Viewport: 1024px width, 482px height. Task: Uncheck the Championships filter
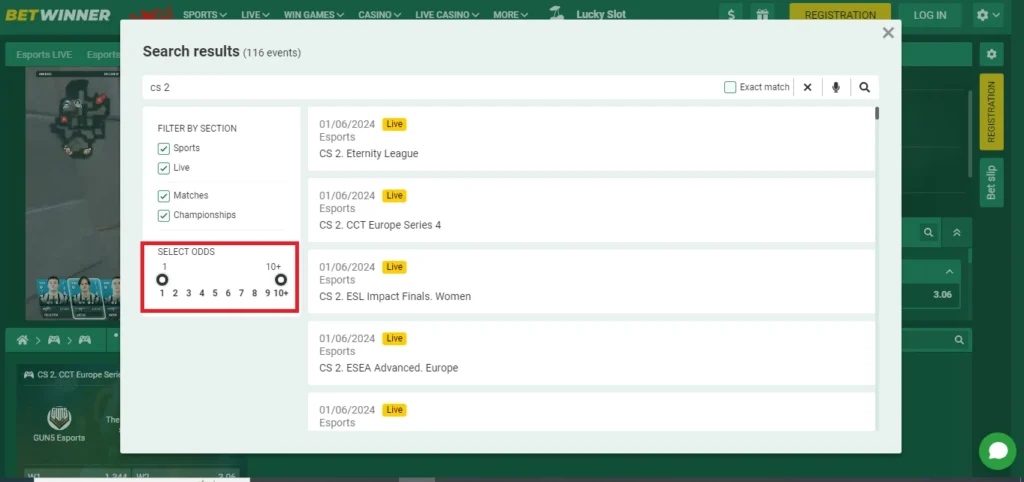pos(164,216)
